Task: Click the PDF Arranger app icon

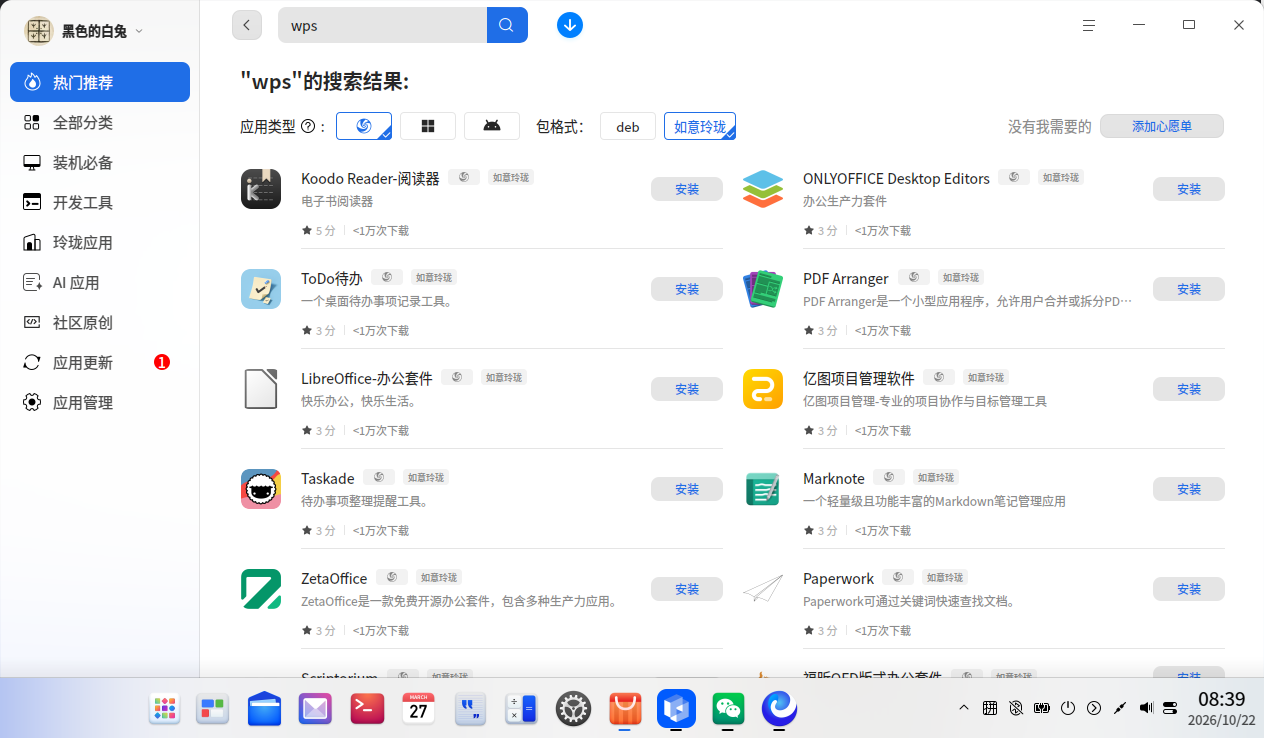Action: [763, 289]
